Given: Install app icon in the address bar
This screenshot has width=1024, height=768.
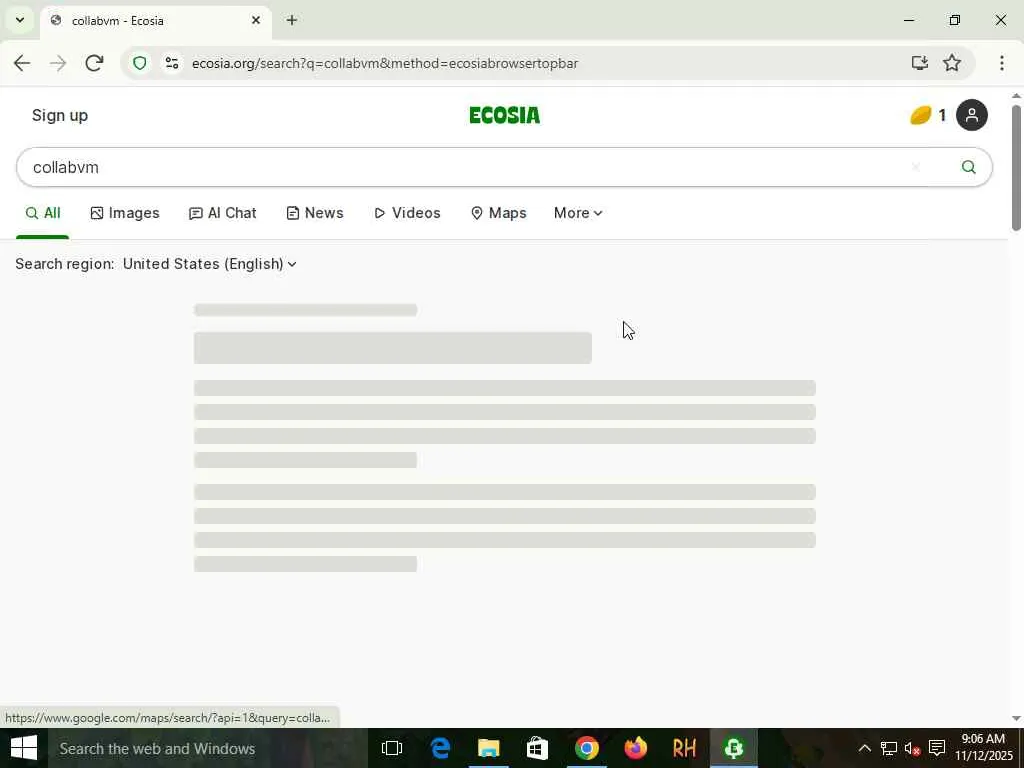Looking at the screenshot, I should pyautogui.click(x=920, y=63).
